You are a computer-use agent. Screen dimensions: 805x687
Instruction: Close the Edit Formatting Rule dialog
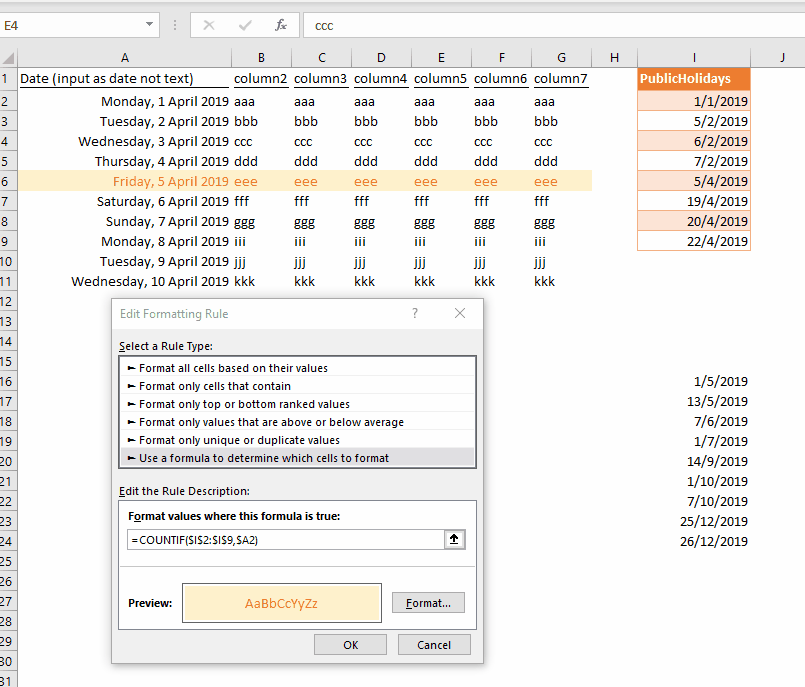click(x=459, y=313)
